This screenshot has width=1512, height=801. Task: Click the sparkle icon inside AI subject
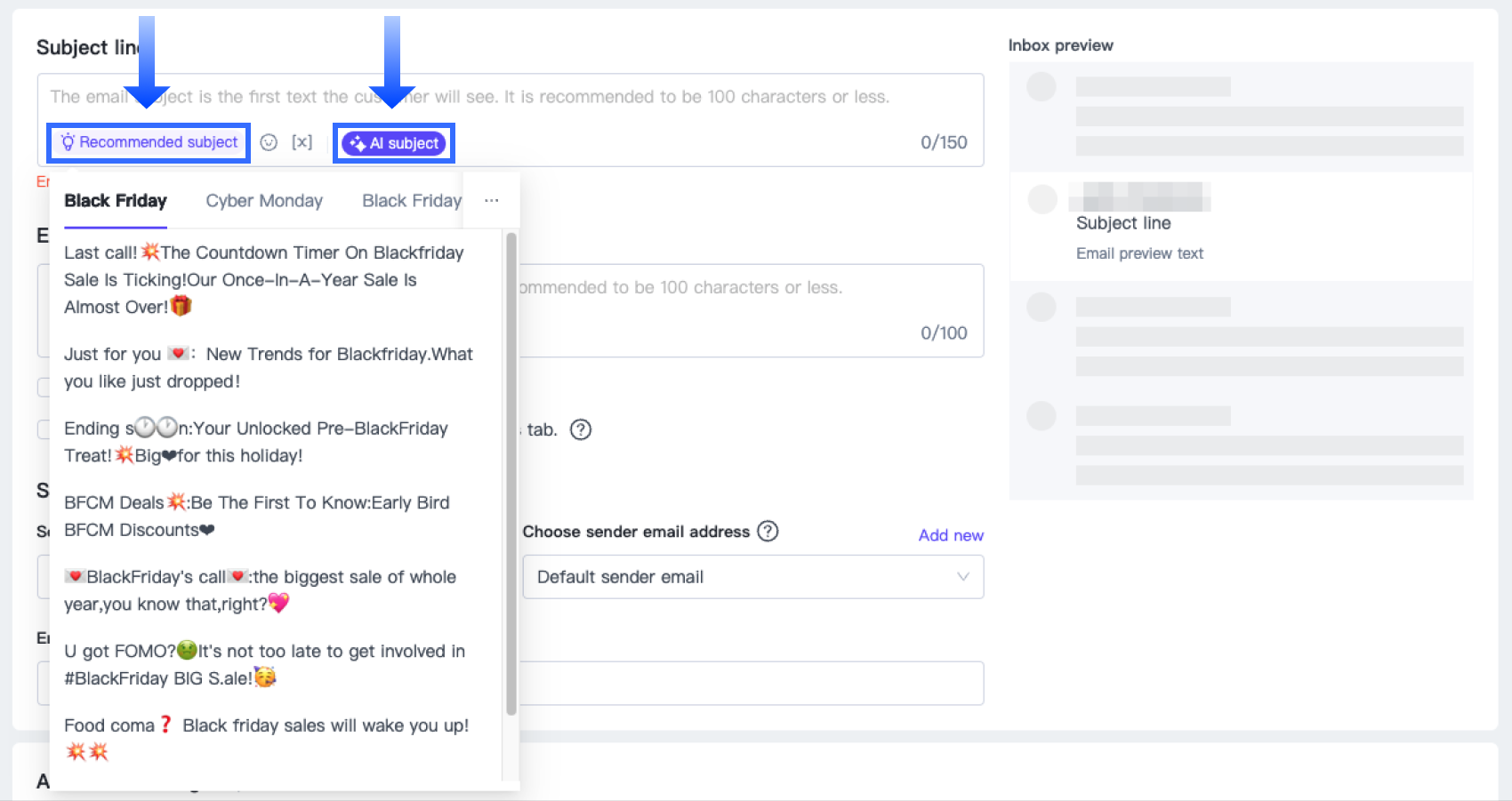coord(358,143)
